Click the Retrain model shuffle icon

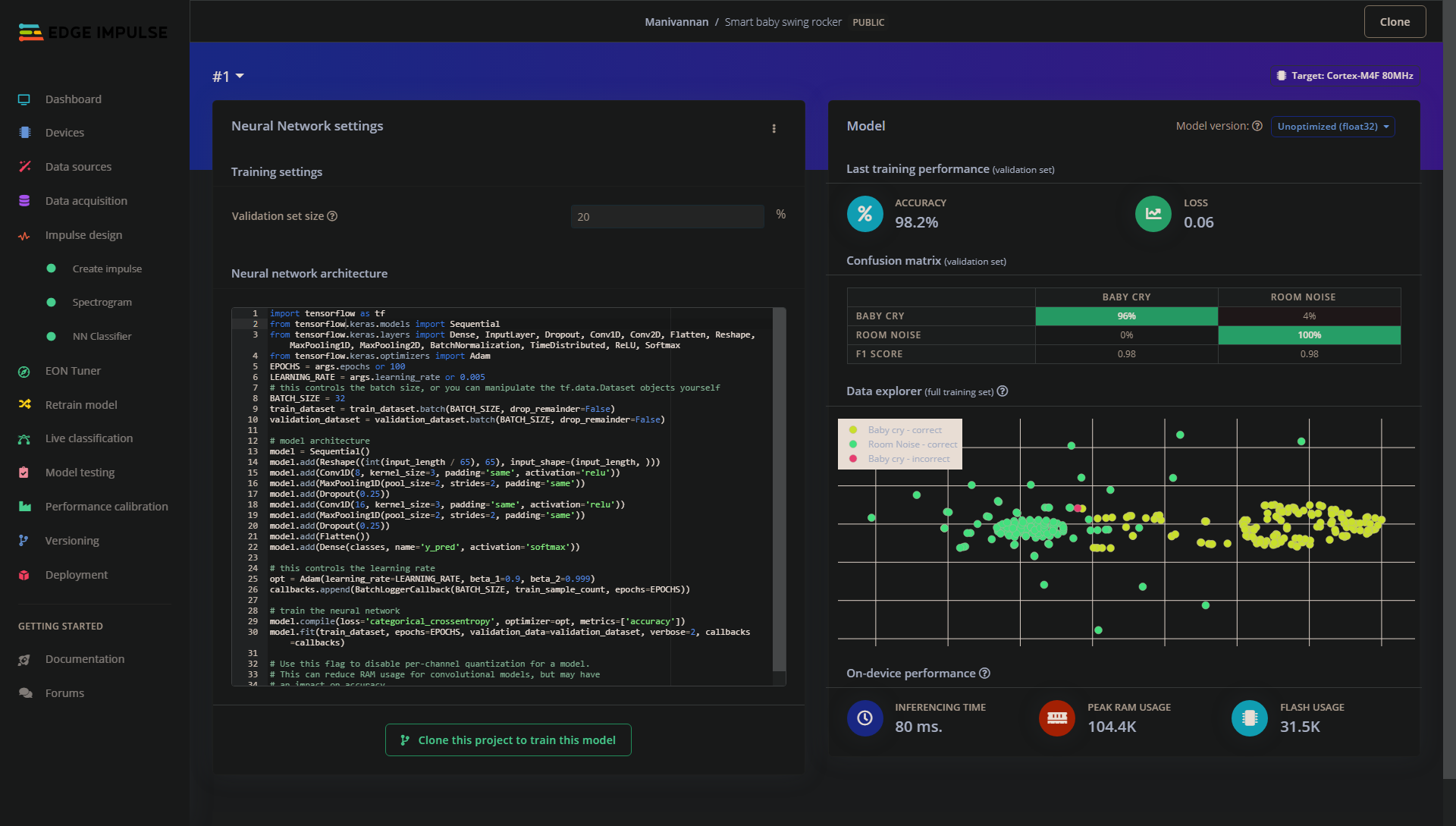tap(24, 405)
